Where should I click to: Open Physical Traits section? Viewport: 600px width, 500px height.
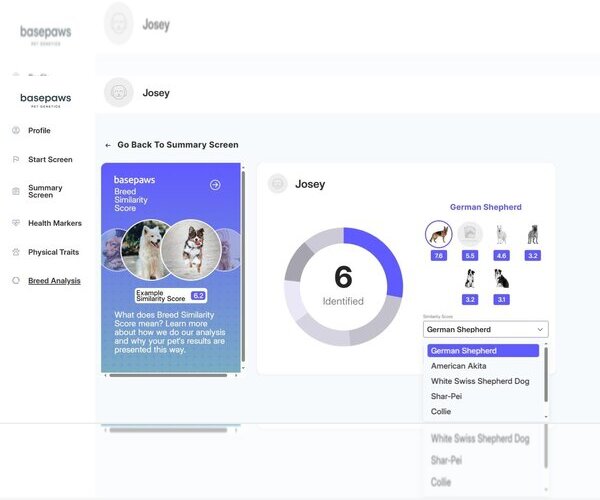(x=54, y=252)
